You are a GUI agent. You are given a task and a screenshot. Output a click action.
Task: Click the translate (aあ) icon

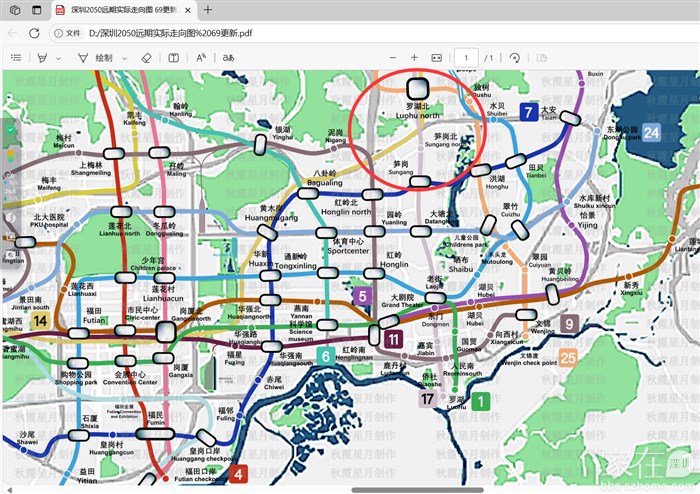(228, 58)
